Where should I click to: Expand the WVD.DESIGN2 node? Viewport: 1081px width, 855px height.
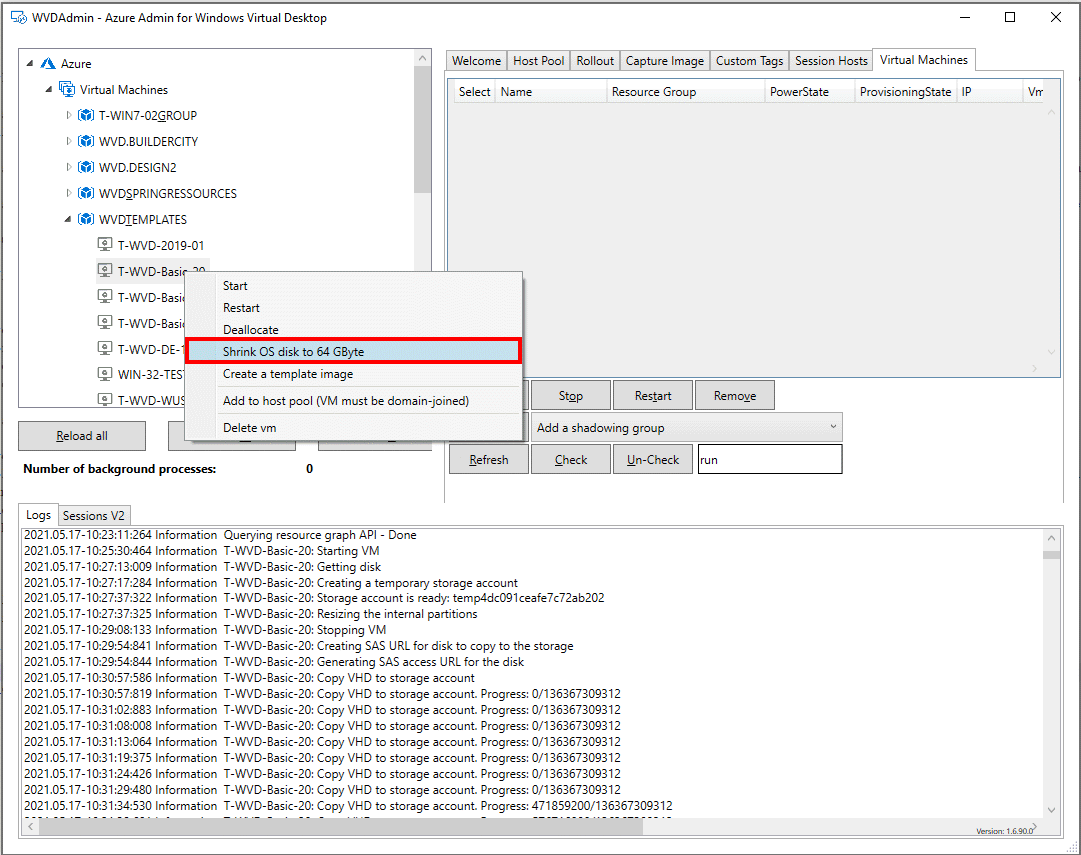pos(68,168)
